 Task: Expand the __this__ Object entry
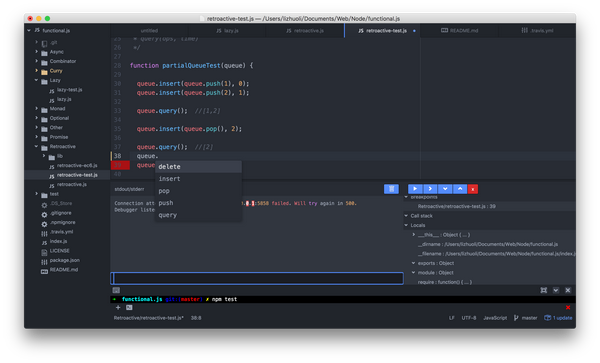click(x=414, y=235)
